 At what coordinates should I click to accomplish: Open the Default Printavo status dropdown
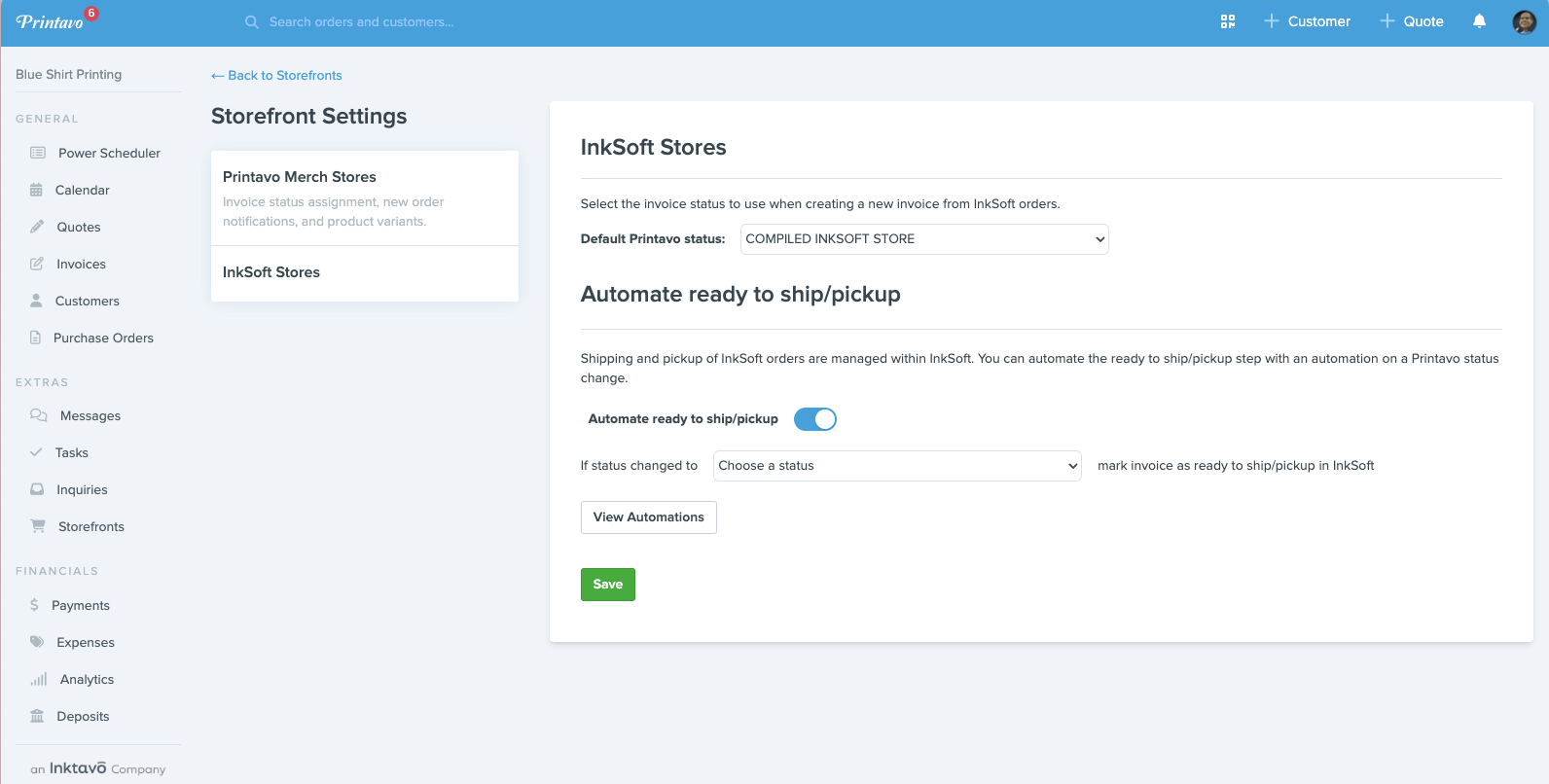[x=924, y=239]
